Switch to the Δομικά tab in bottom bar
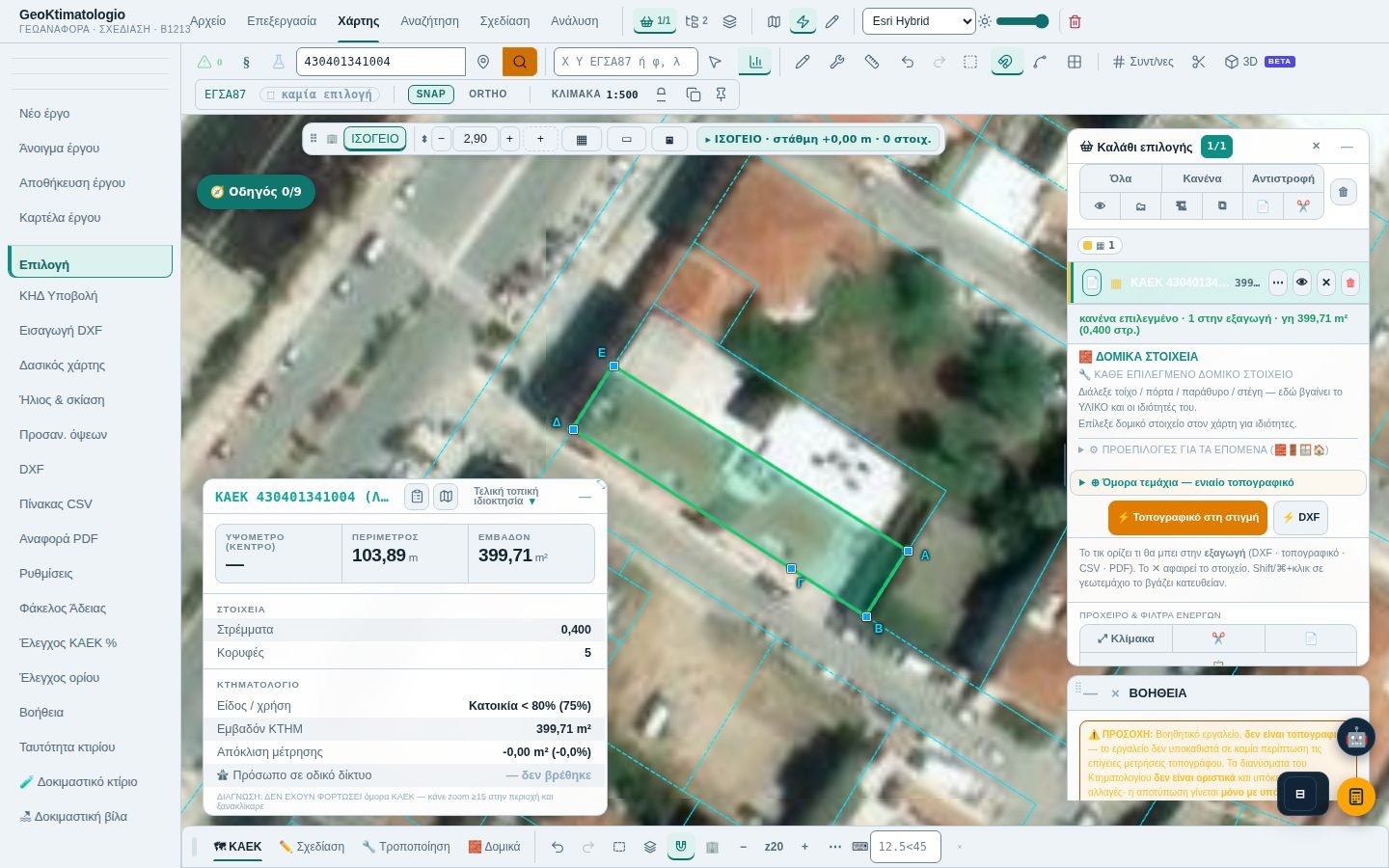 coord(494,847)
